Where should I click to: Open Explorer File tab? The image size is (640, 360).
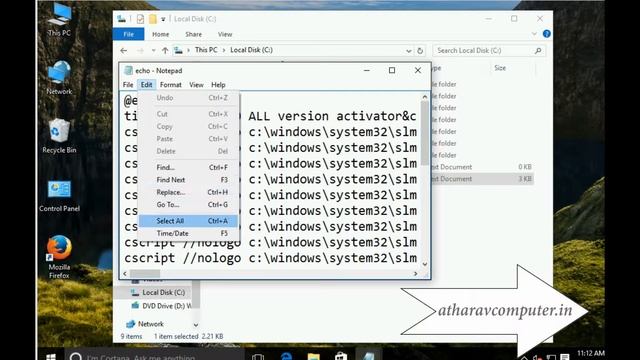point(129,34)
